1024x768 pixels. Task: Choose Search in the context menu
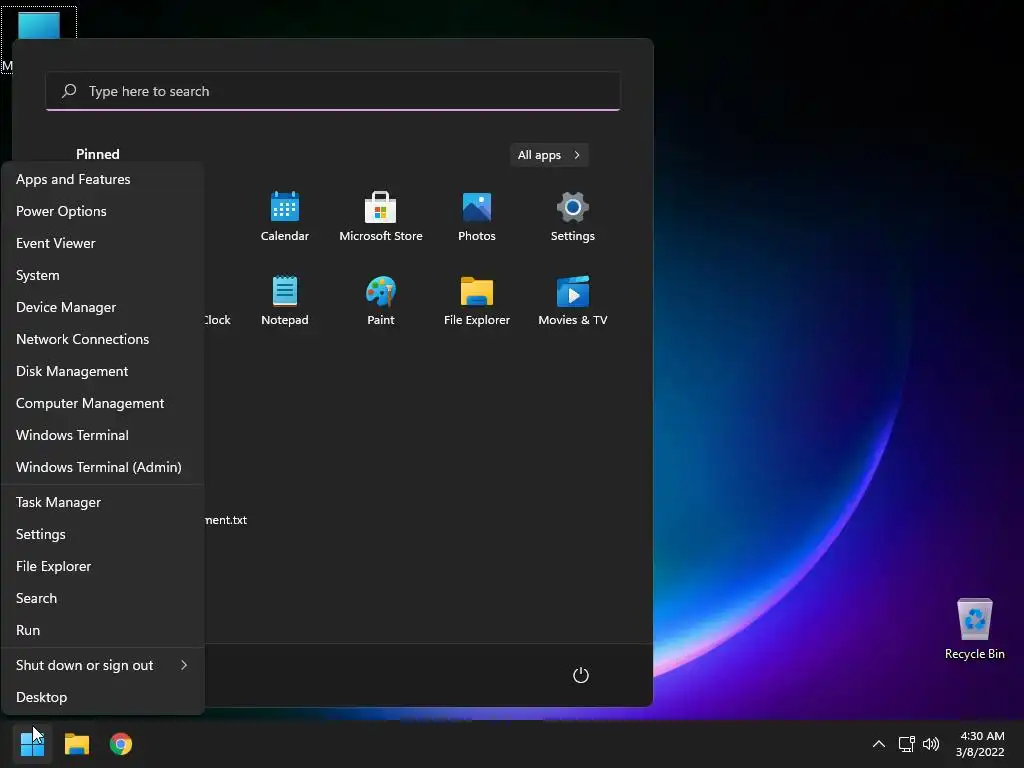(103, 598)
